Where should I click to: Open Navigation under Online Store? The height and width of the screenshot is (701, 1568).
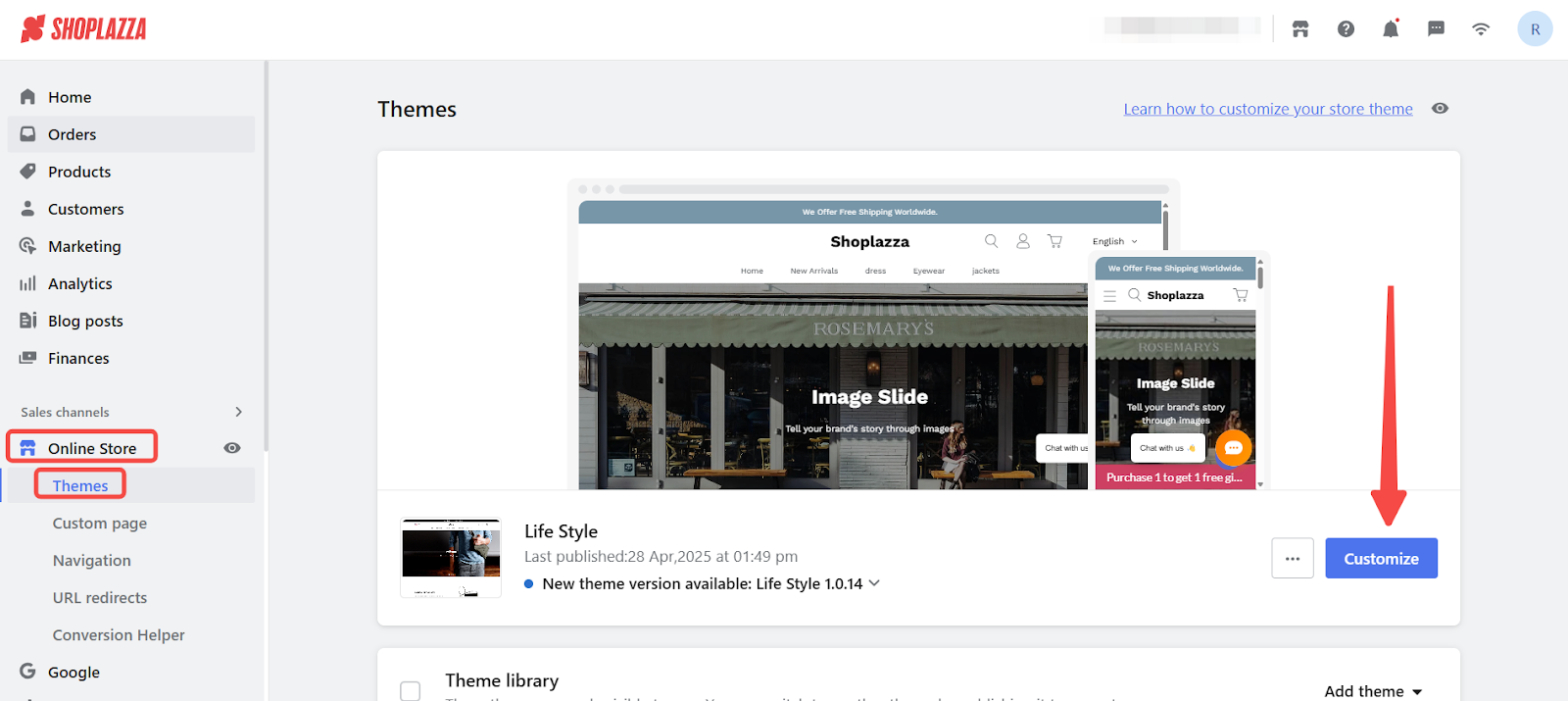92,561
